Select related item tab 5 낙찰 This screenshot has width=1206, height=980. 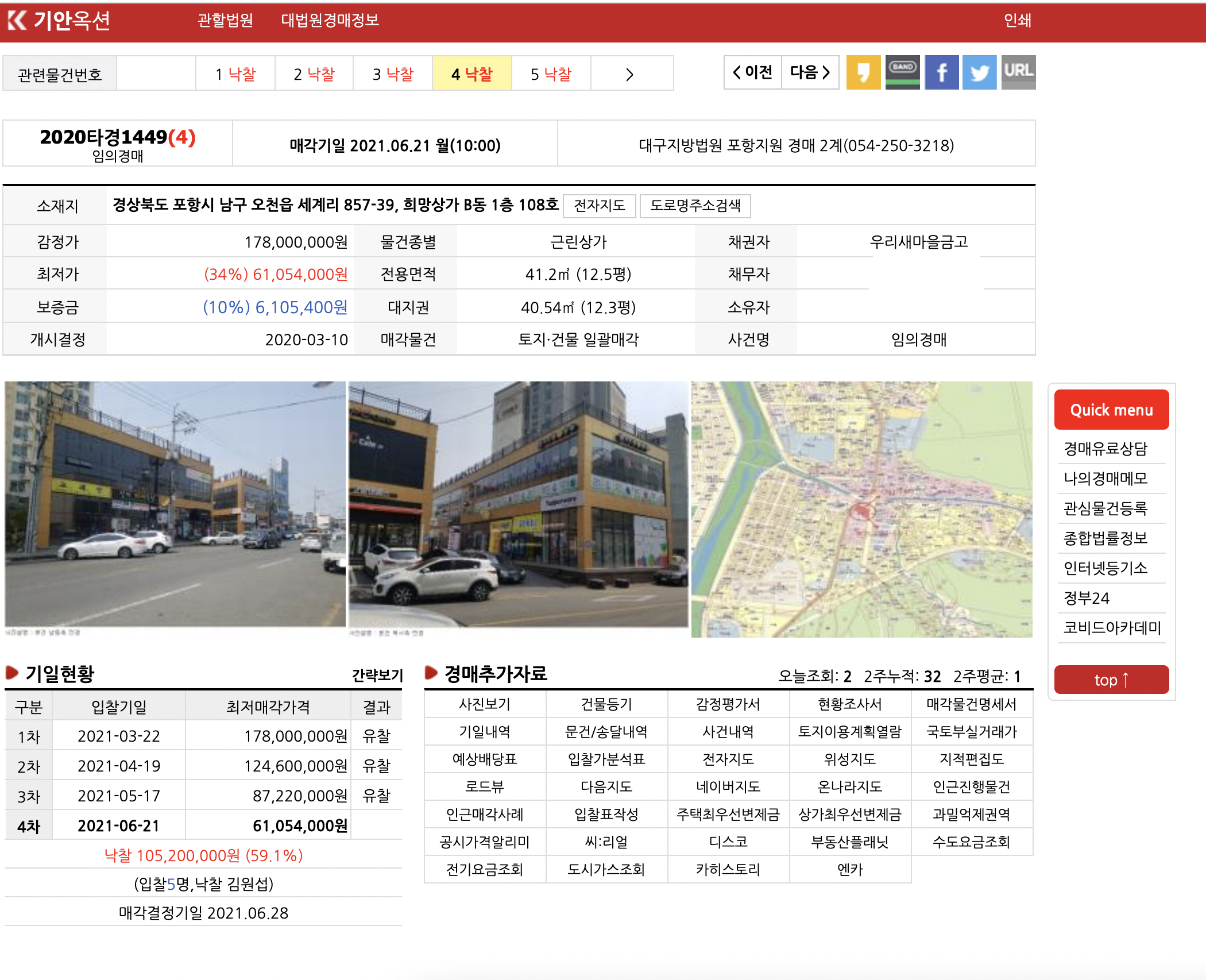(x=551, y=74)
